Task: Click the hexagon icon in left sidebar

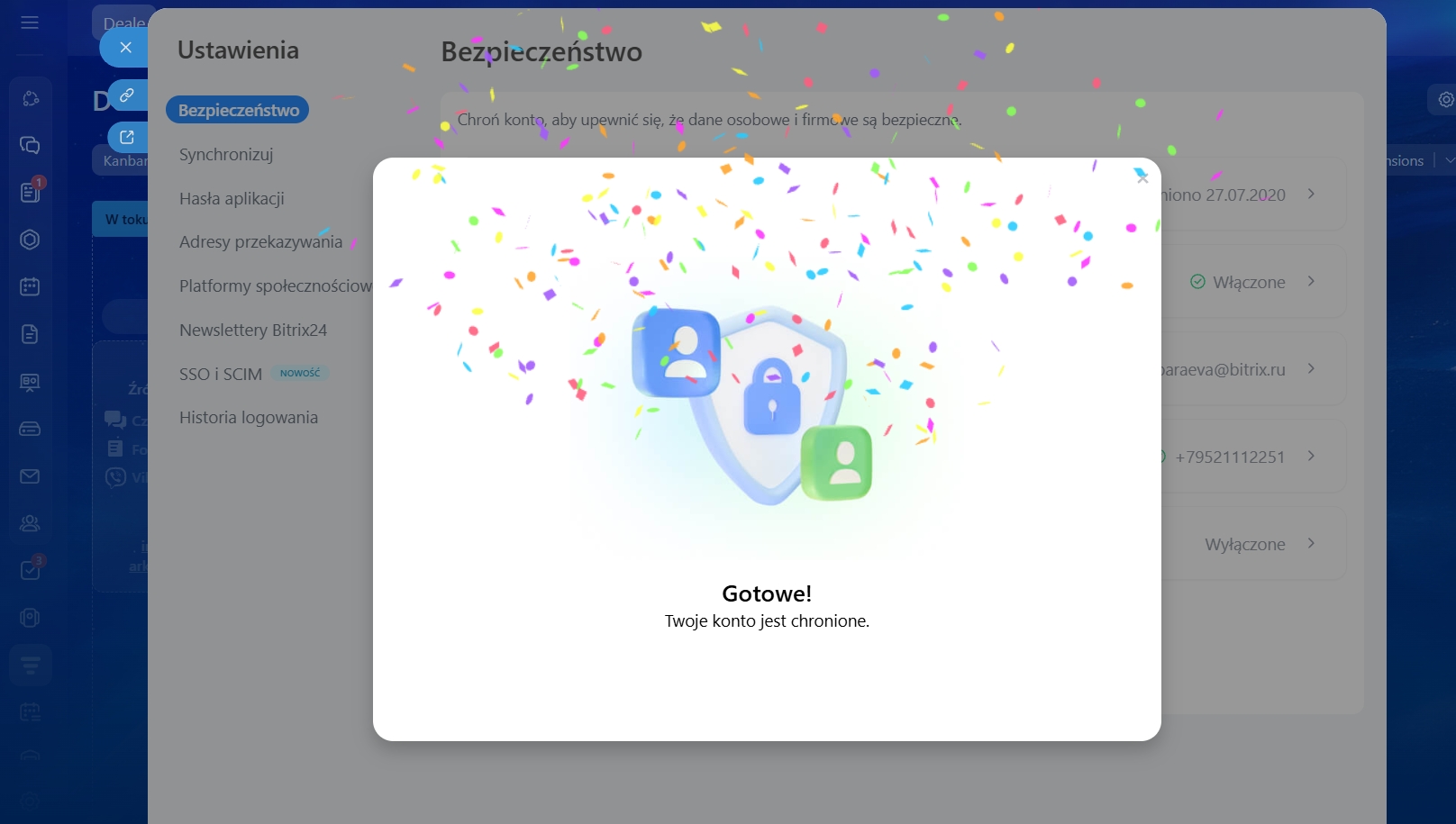Action: (x=30, y=240)
